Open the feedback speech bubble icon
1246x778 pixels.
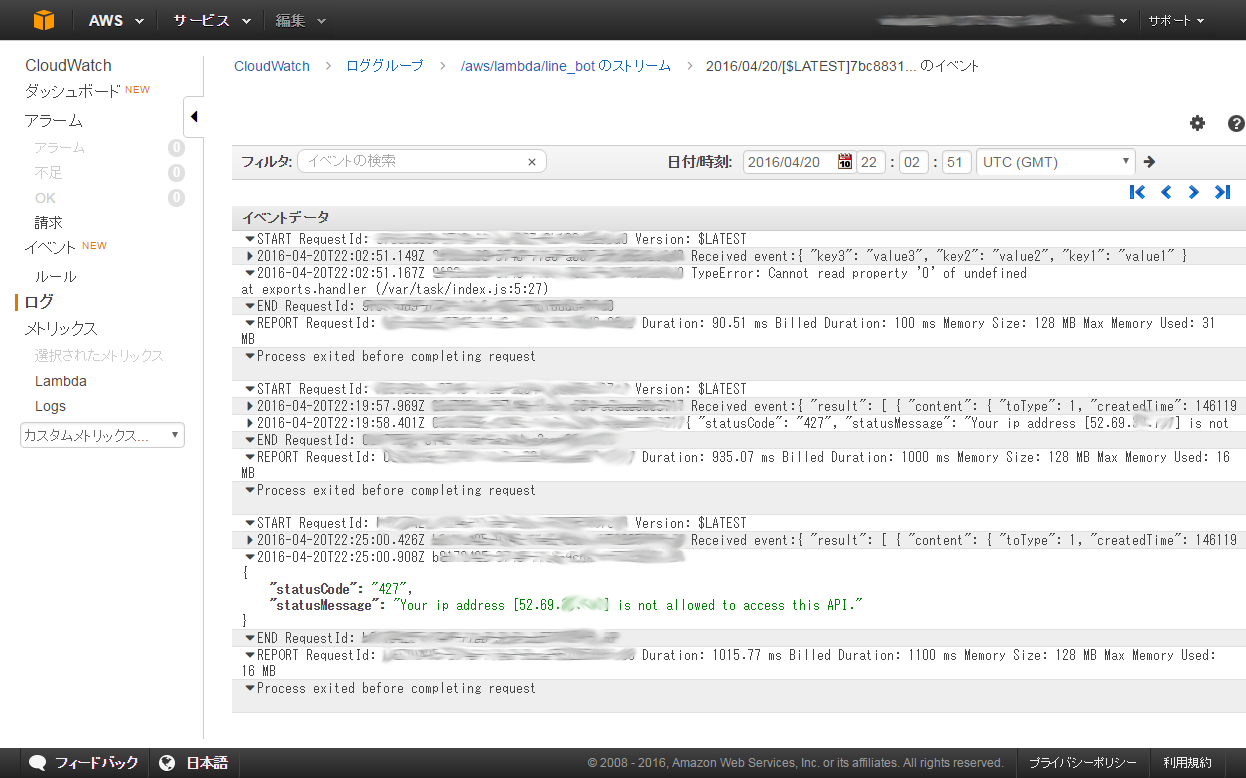(x=37, y=762)
